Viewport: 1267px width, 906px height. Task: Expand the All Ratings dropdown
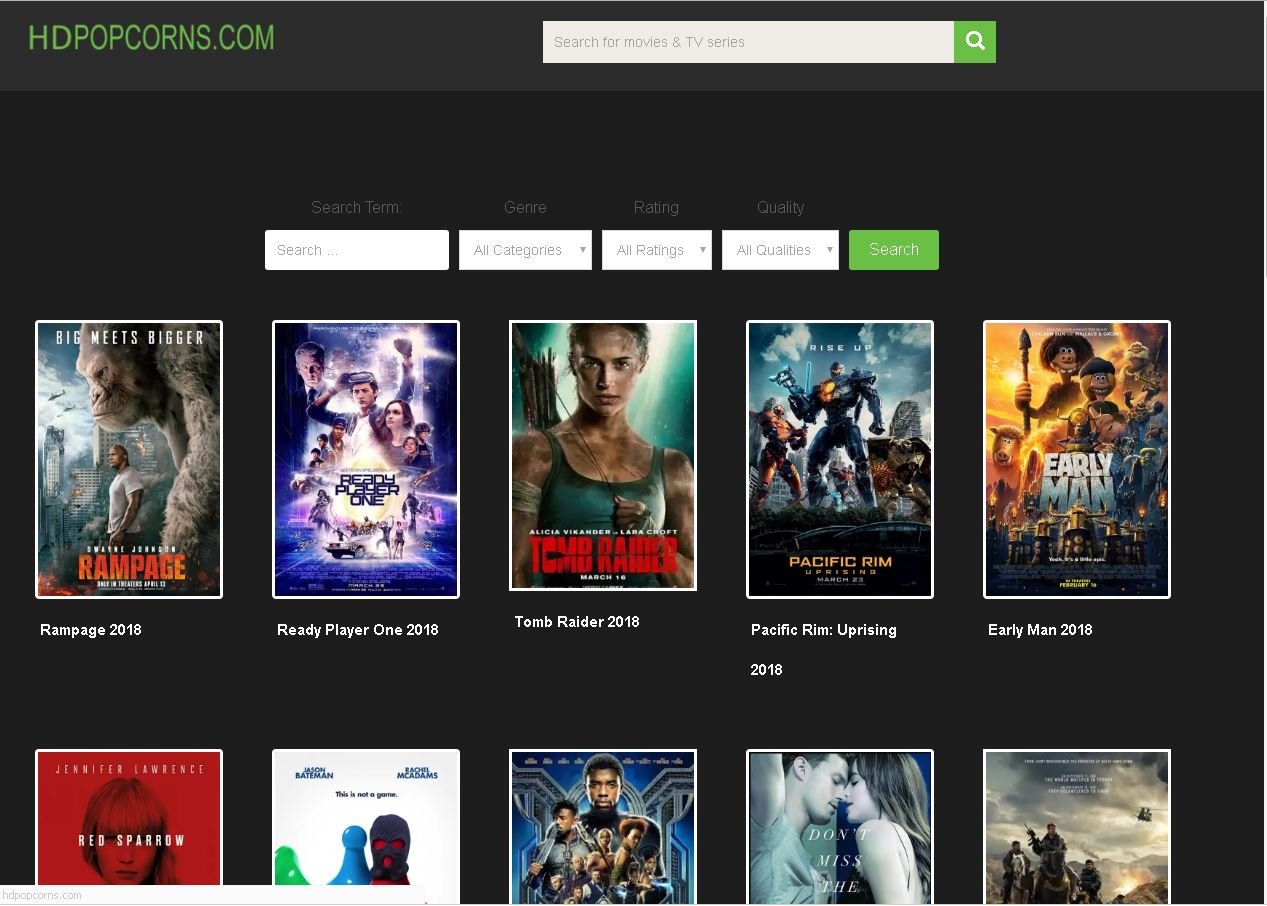pyautogui.click(x=657, y=250)
